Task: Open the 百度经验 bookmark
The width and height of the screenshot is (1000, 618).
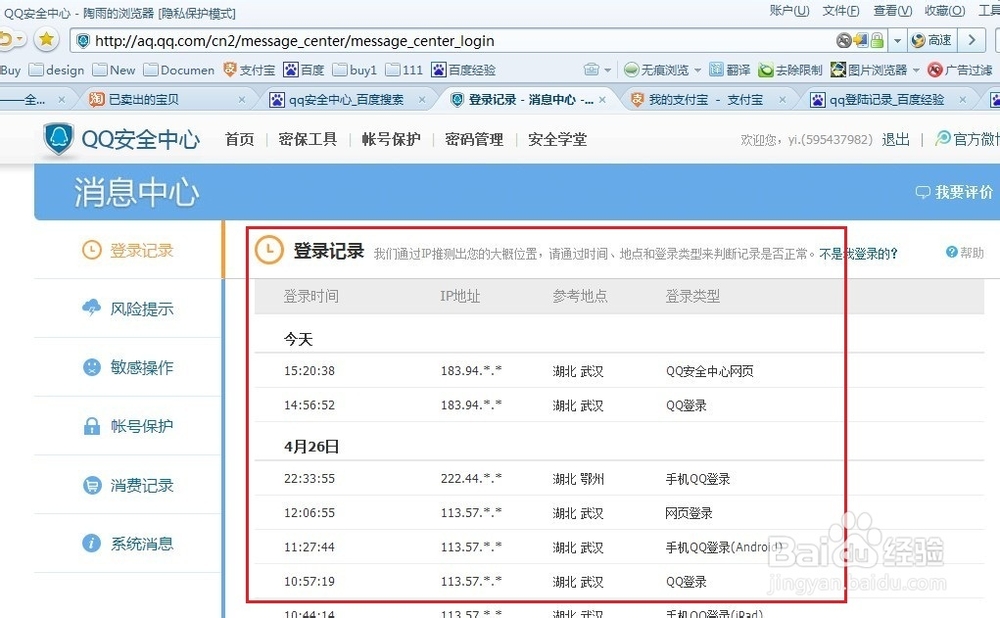Action: tap(464, 70)
